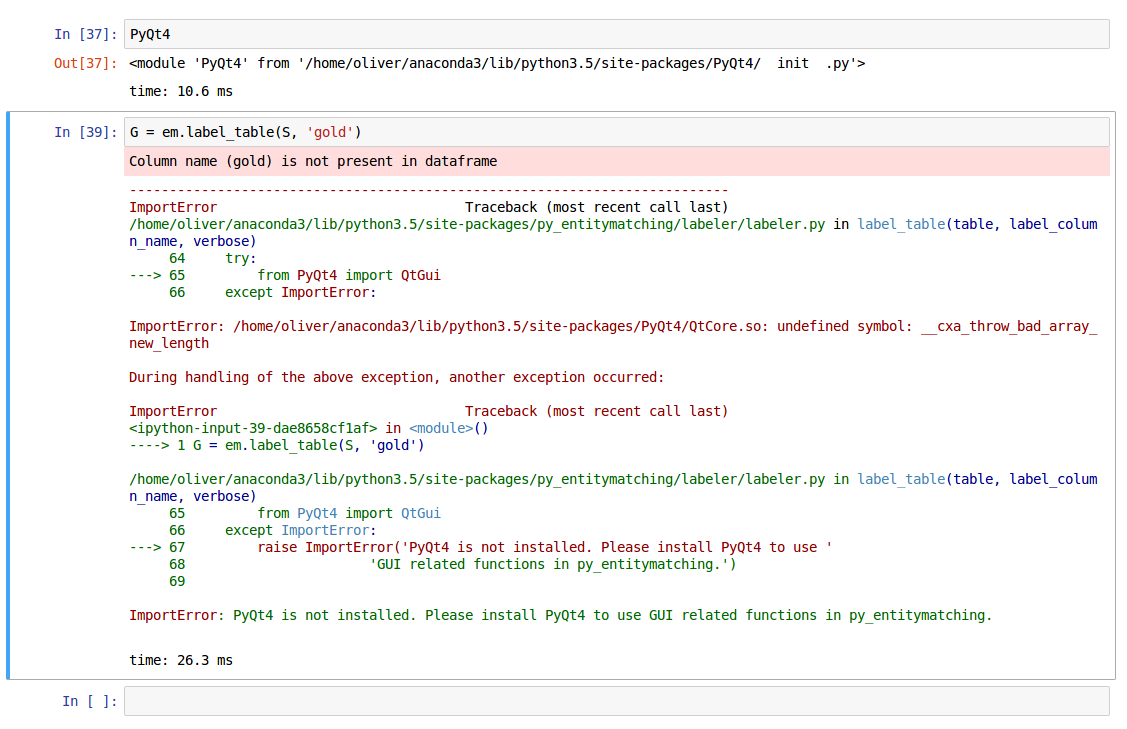
Task: Click the 'time: 26.3 ms' output
Action: (181, 660)
